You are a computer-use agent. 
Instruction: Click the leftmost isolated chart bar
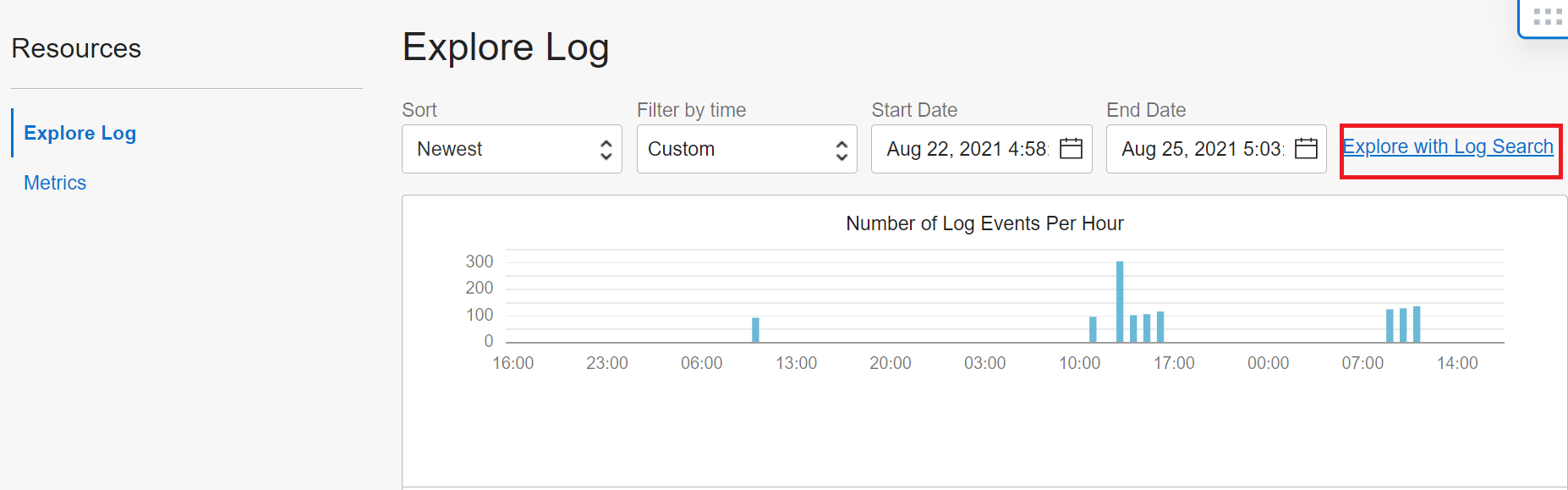pos(755,329)
